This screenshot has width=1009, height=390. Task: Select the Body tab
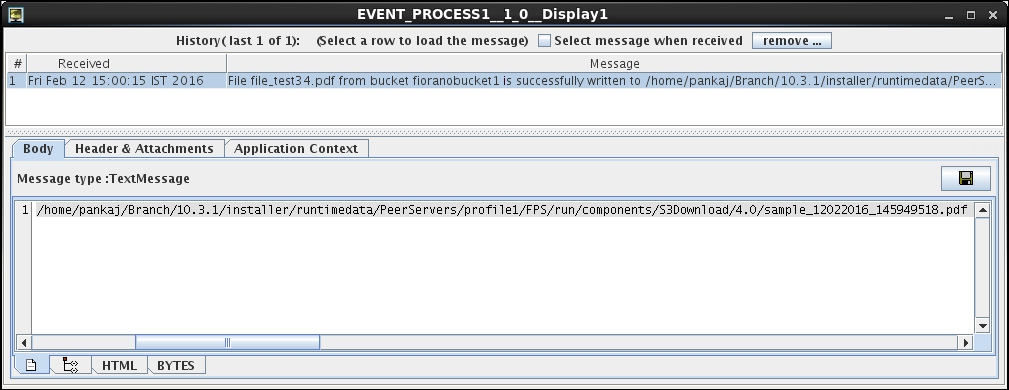coord(38,149)
